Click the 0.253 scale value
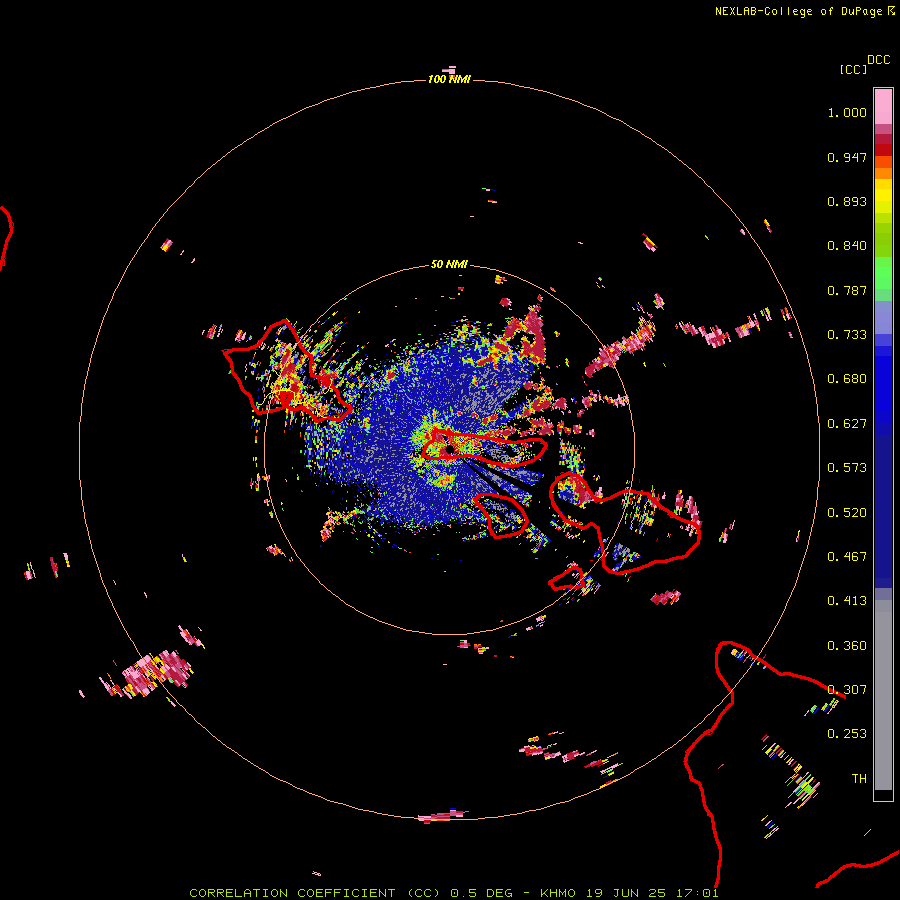 point(847,734)
